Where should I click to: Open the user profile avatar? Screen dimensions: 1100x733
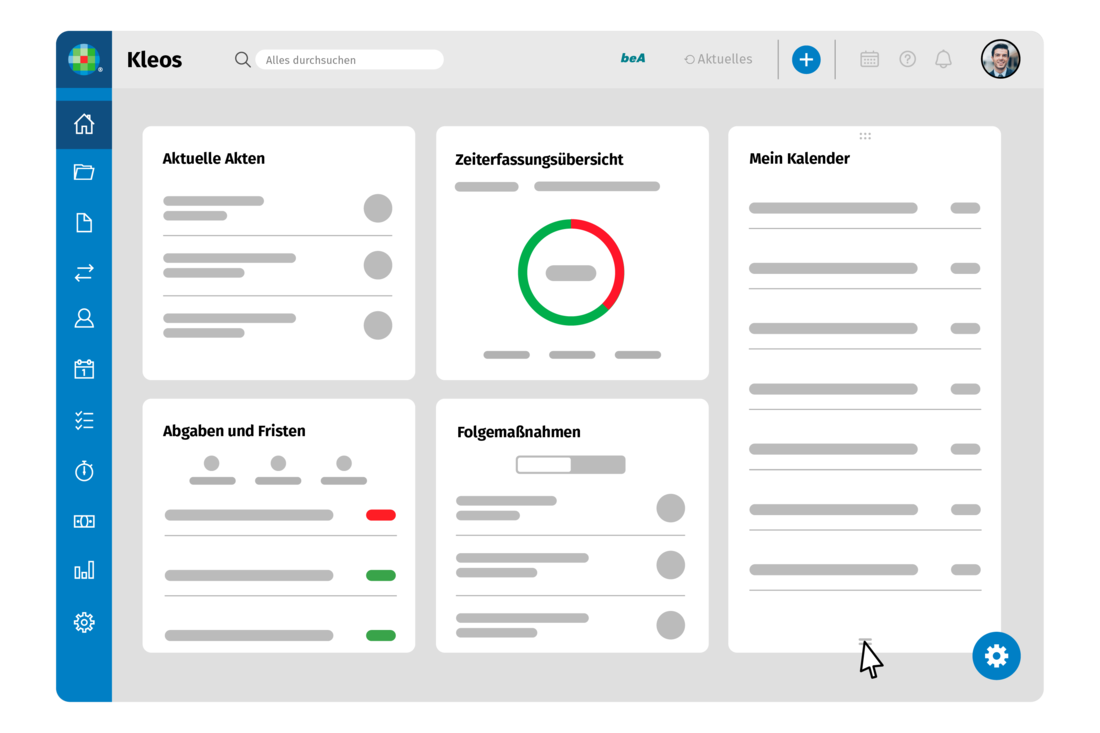click(x=1000, y=59)
